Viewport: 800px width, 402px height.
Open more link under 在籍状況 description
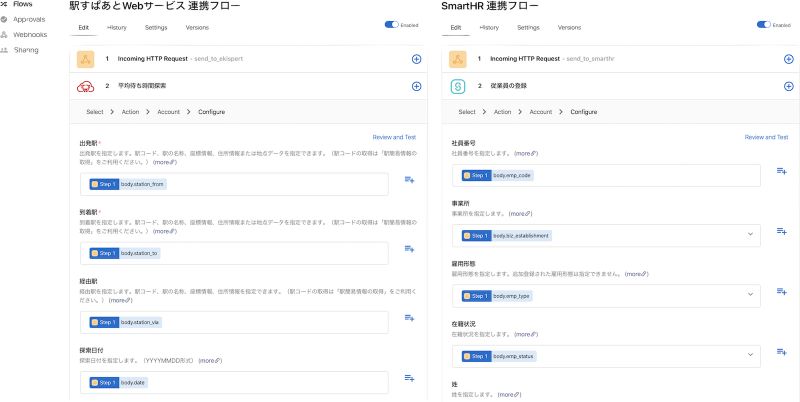tap(526, 334)
